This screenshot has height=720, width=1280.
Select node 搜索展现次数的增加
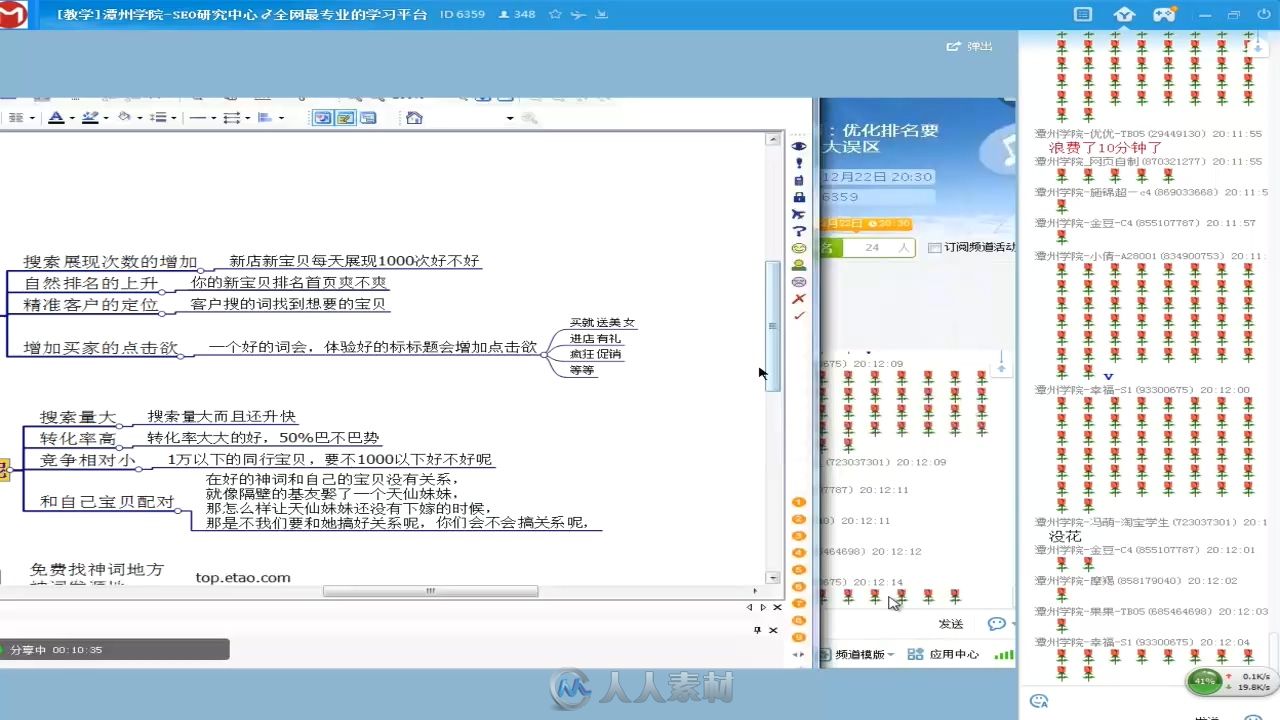click(x=110, y=261)
